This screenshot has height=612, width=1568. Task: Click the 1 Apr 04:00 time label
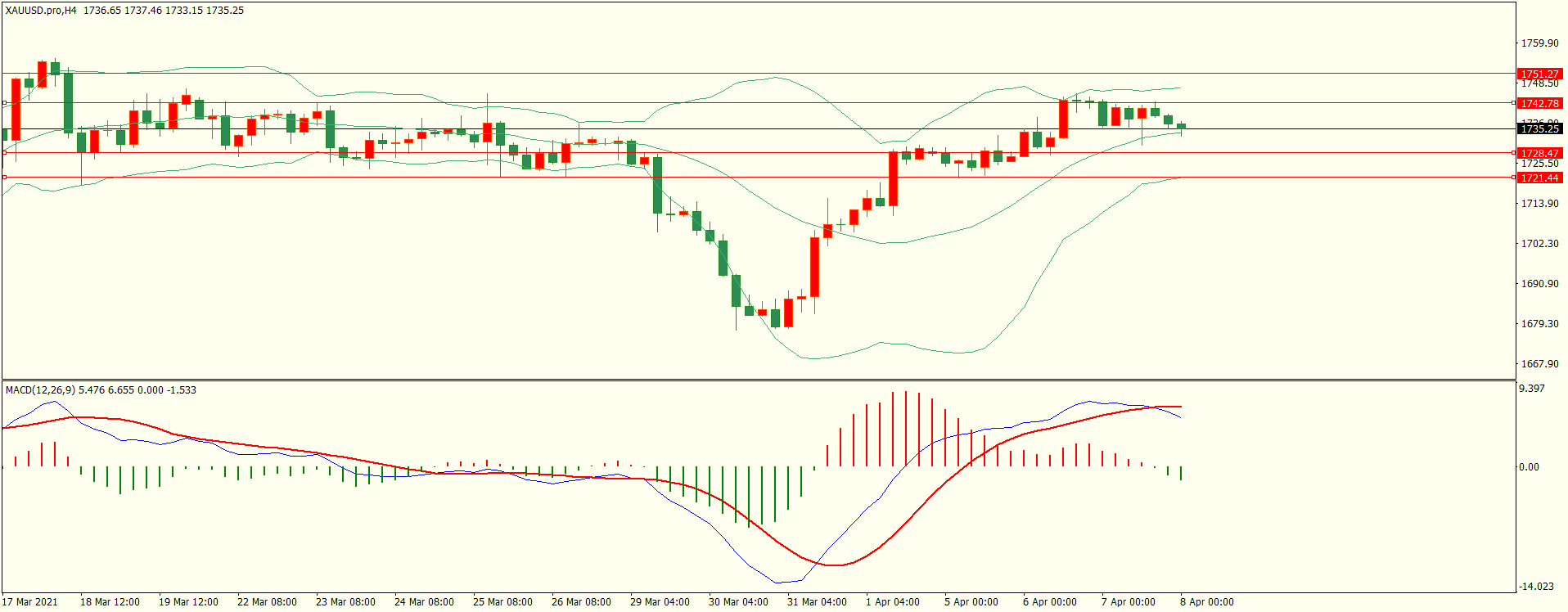(892, 602)
